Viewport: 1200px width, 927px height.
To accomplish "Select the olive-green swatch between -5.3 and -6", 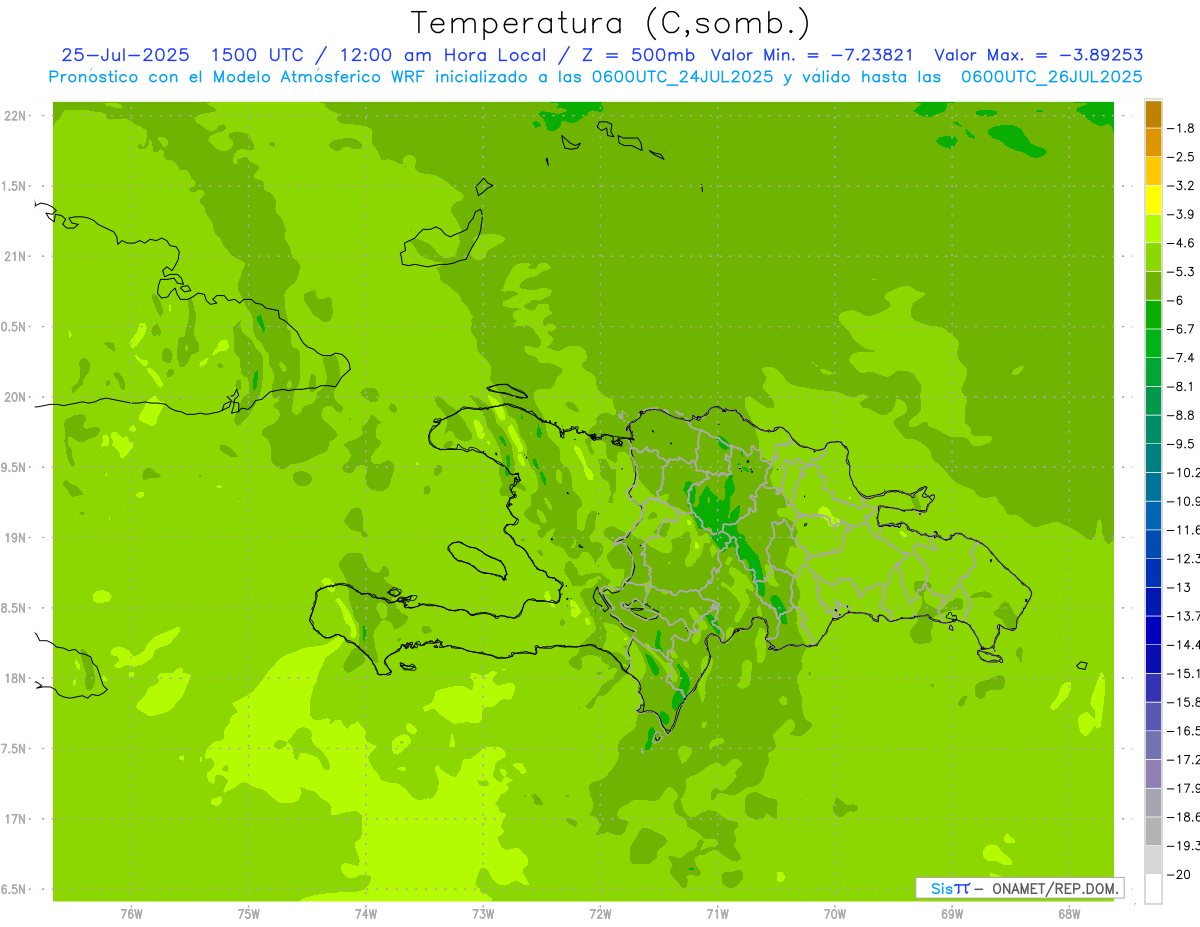I will coord(1153,286).
